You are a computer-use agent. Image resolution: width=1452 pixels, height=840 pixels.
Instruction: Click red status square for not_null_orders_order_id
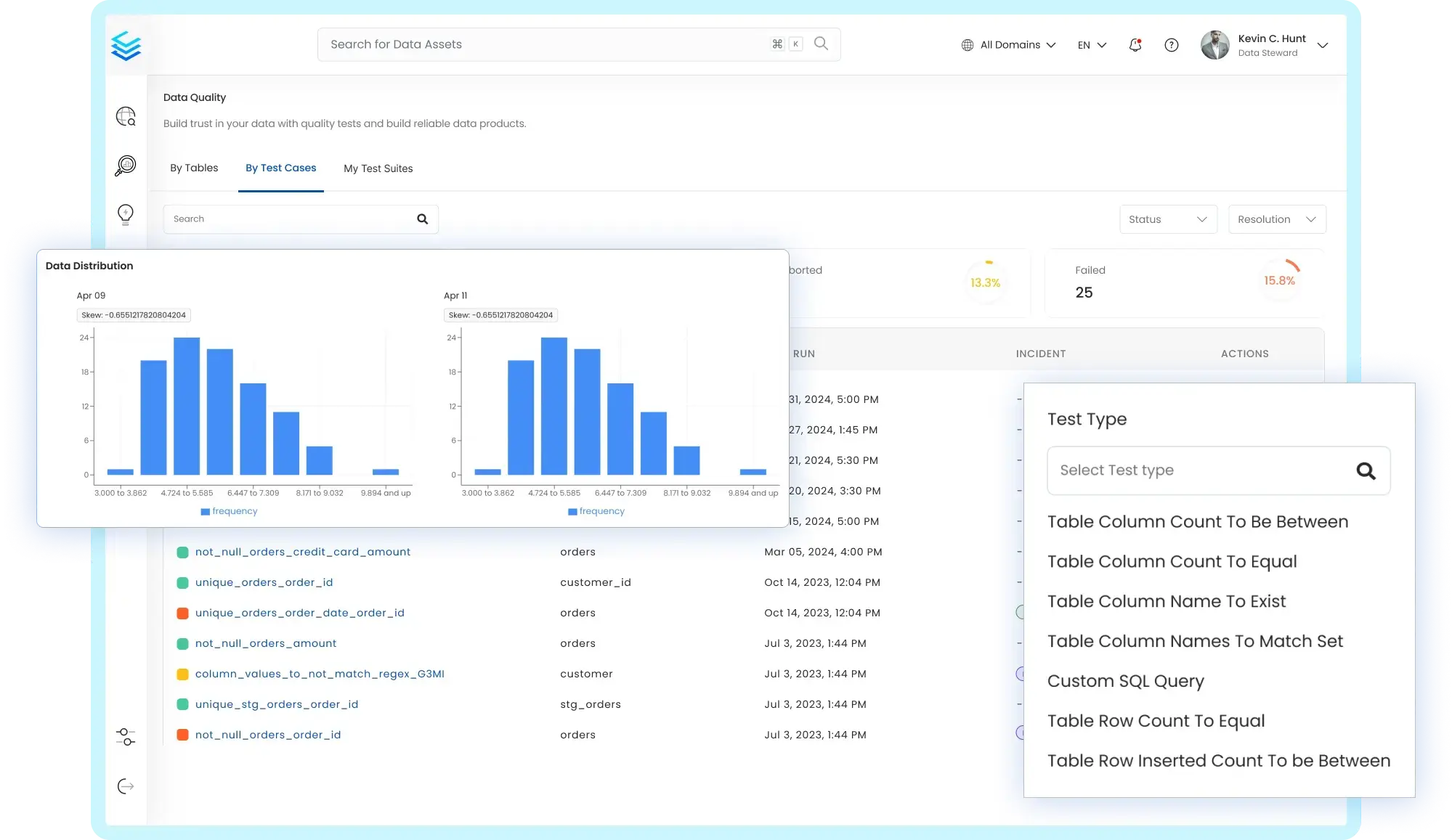183,735
